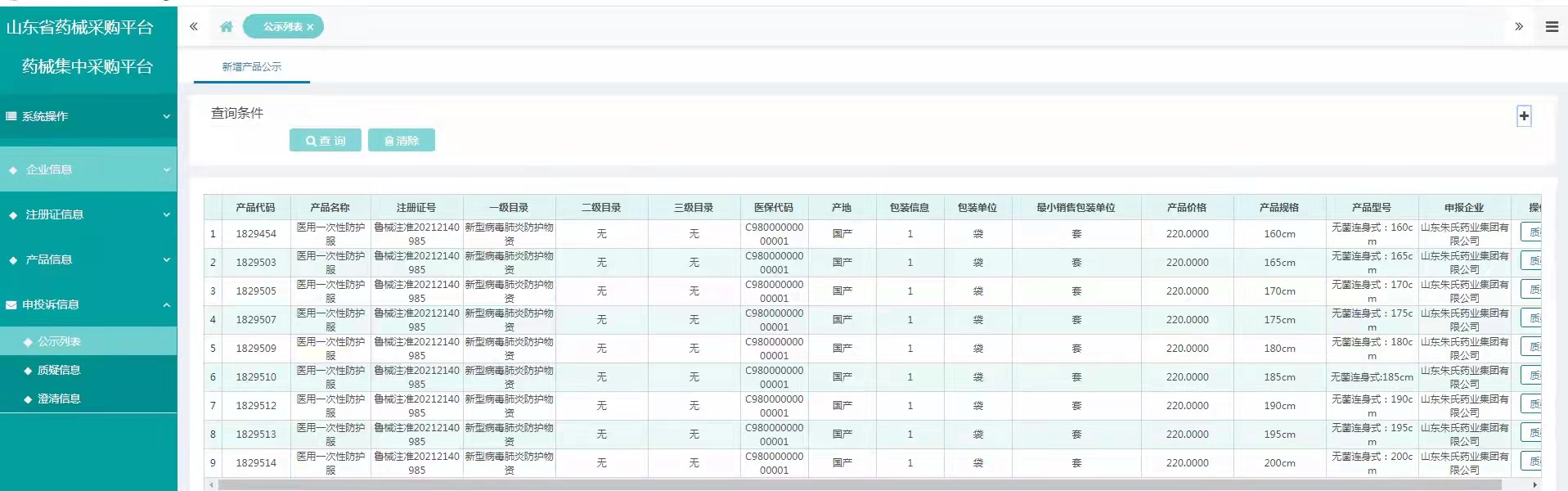
Task: Open the hamburger menu icon
Action: pos(1552,27)
